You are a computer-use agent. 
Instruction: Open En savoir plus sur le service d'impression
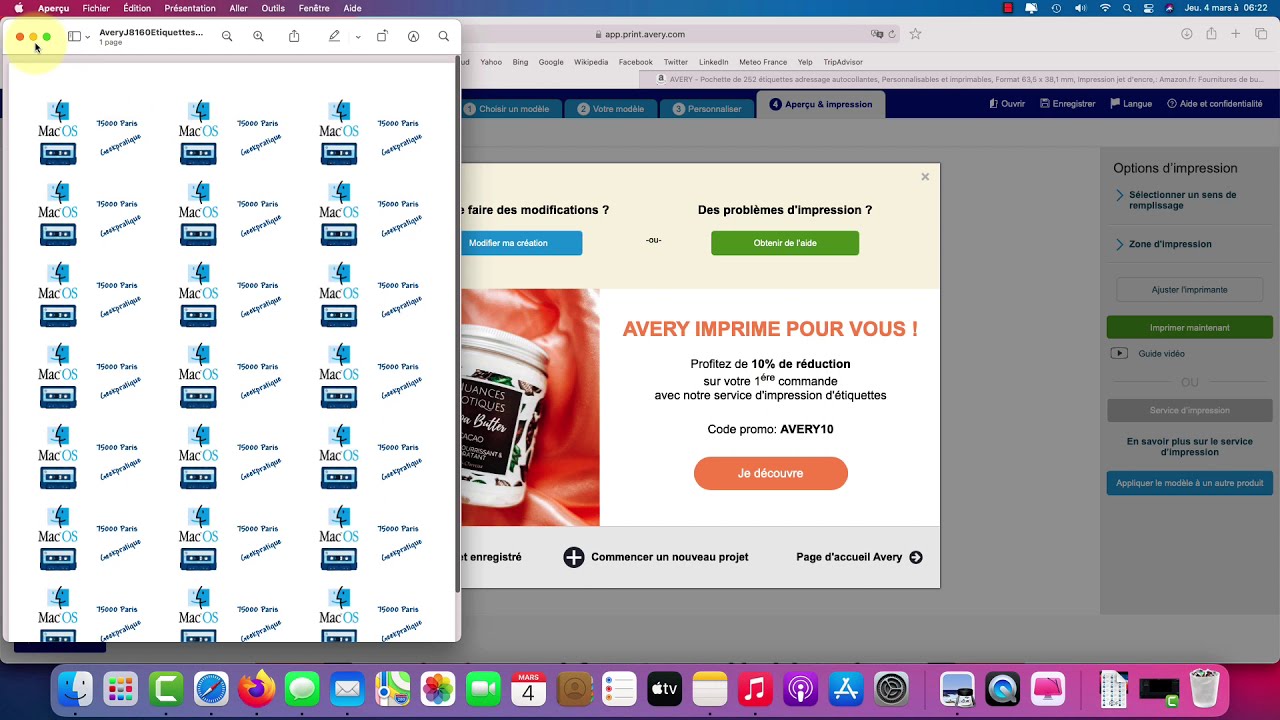pyautogui.click(x=1189, y=447)
